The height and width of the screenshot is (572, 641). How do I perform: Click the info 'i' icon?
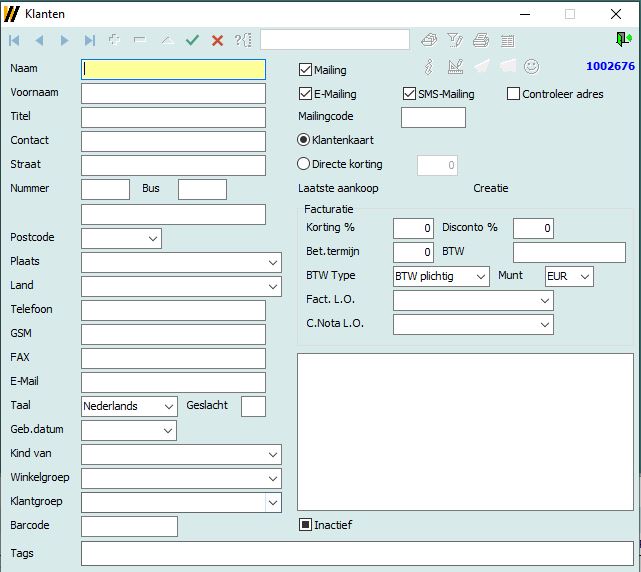(428, 67)
